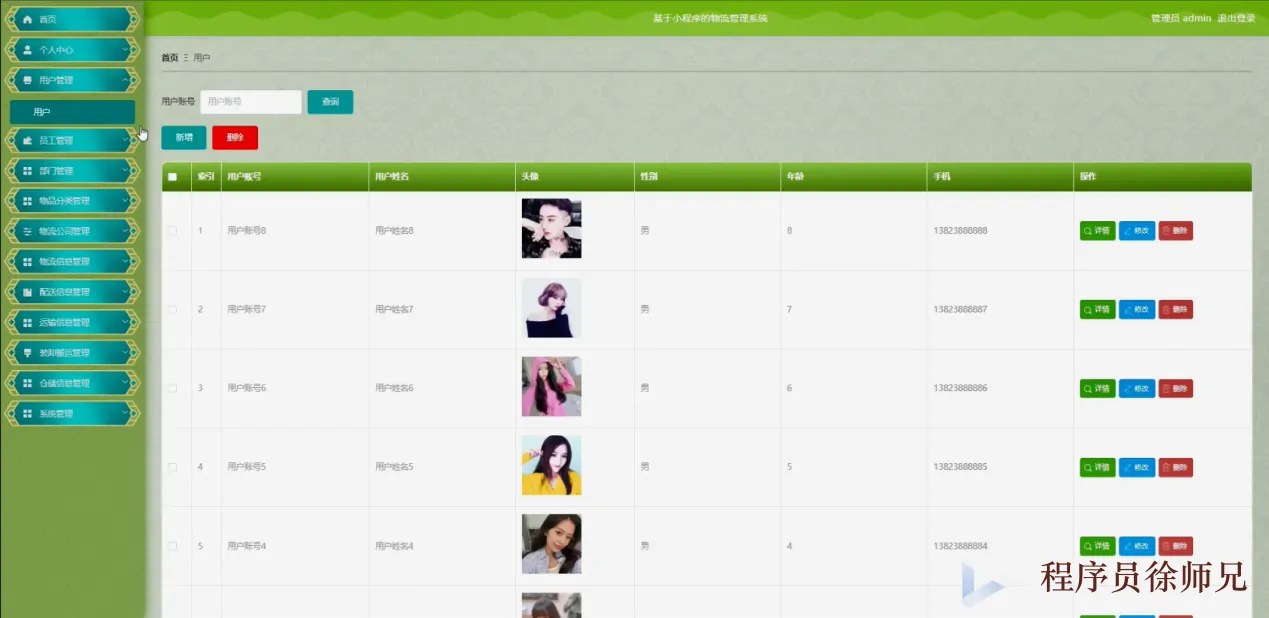Click the 查询 search button
The width and height of the screenshot is (1269, 618).
coord(330,102)
